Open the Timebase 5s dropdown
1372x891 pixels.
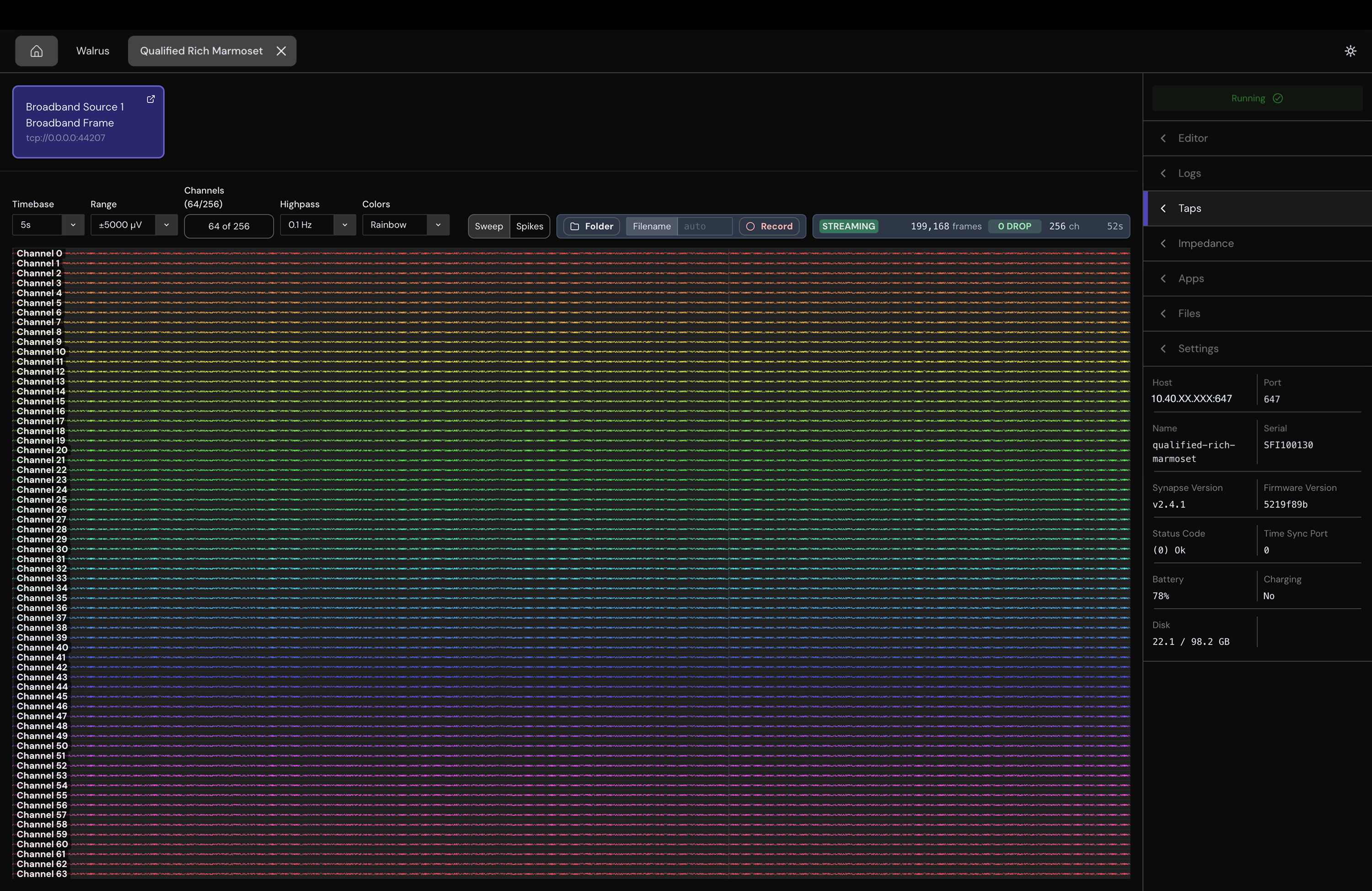[48, 225]
